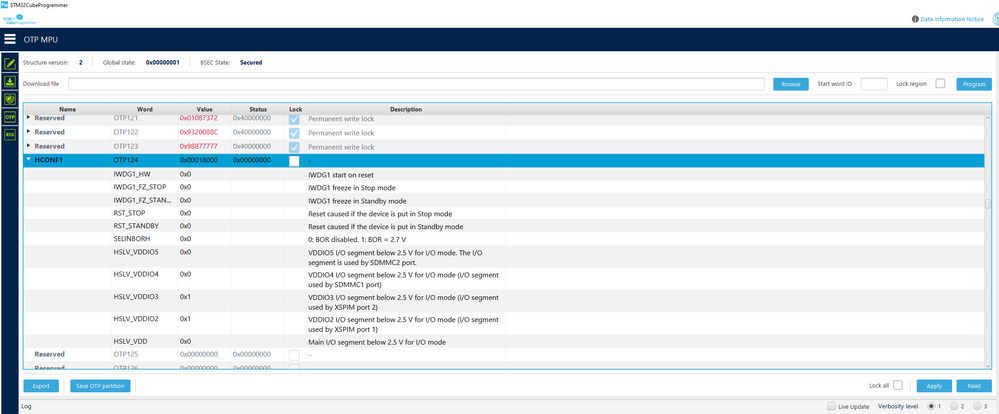The image size is (999, 414).
Task: Click the Value column header
Action: (205, 110)
